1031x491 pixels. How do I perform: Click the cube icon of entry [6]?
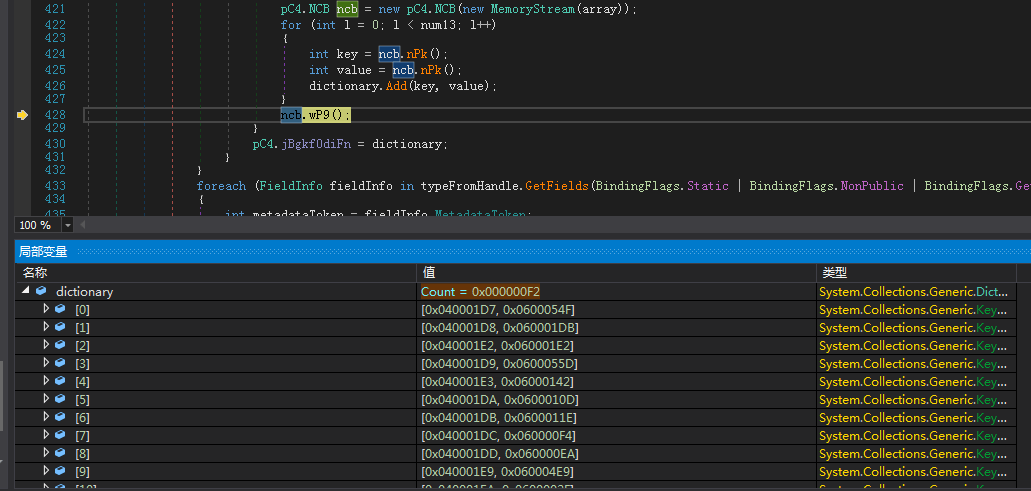[60, 417]
